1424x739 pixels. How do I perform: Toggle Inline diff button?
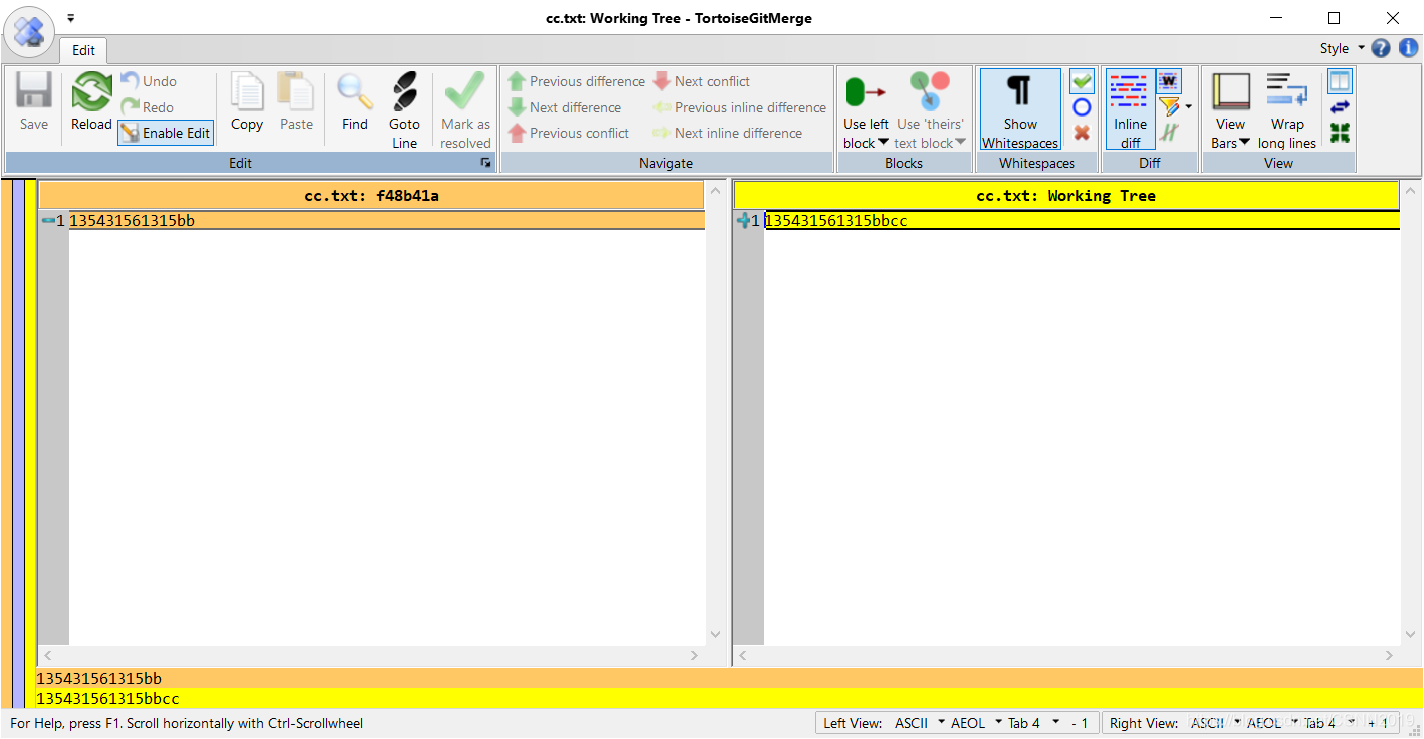tap(1130, 109)
